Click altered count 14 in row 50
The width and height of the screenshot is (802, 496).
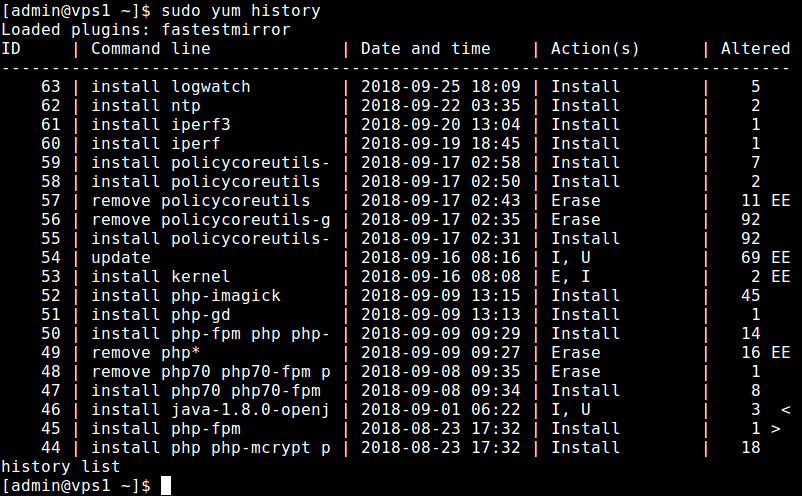tap(751, 333)
